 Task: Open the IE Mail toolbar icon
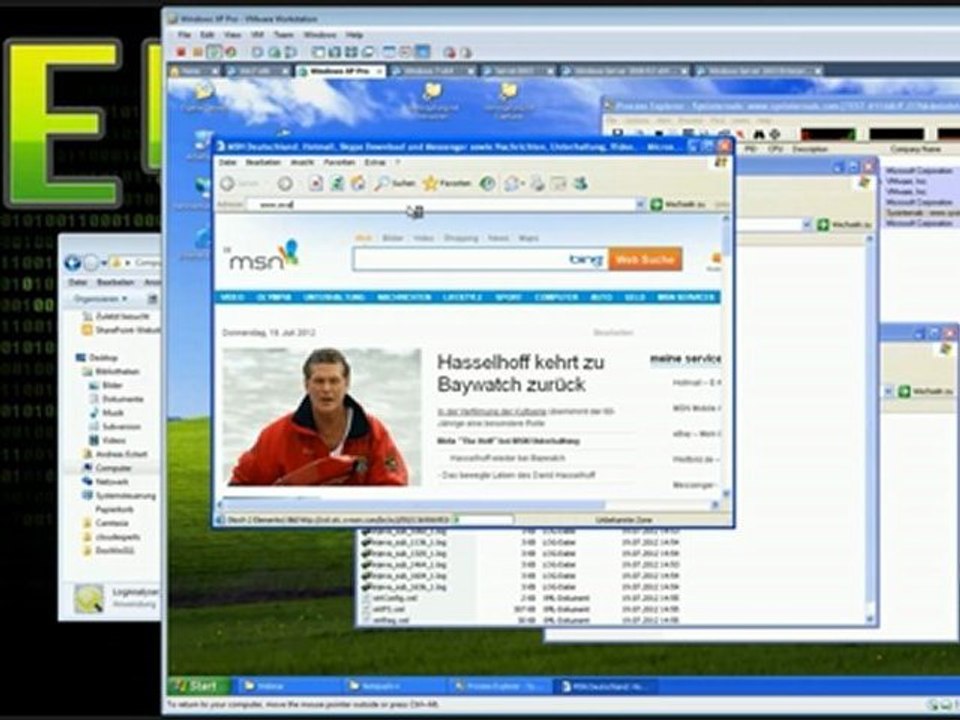(511, 183)
